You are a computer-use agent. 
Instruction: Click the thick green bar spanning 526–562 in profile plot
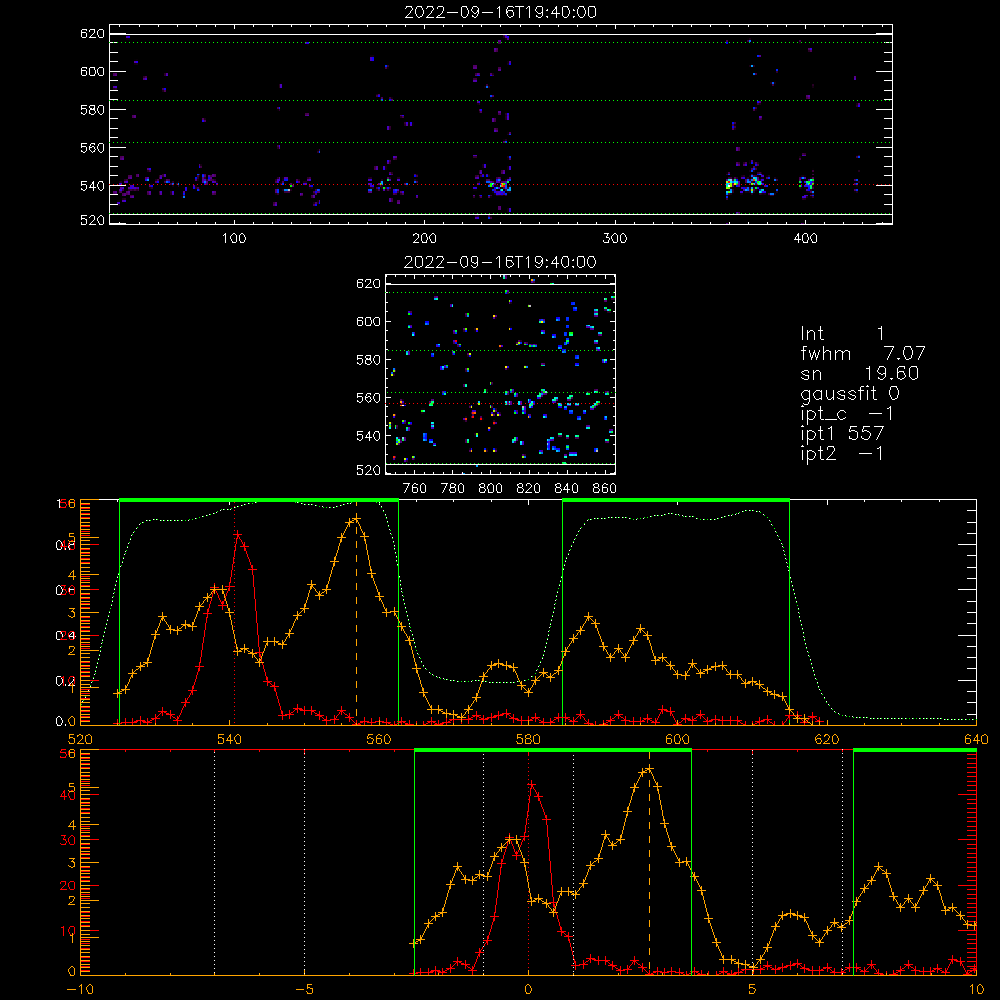259,500
